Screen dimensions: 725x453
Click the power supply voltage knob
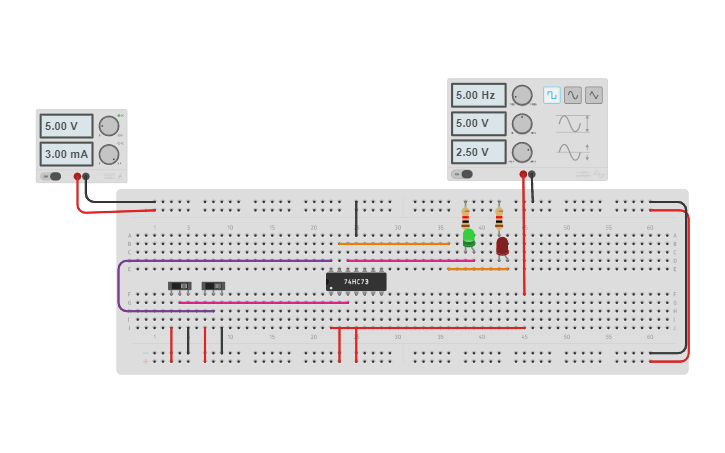(x=109, y=126)
